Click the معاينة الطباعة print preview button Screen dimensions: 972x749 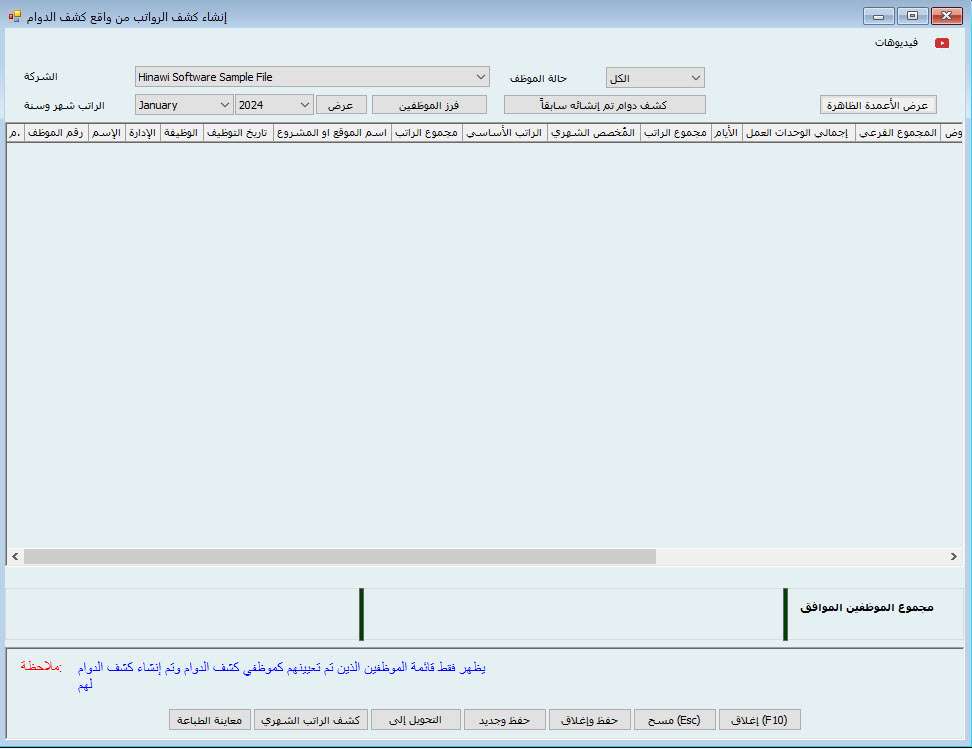point(209,720)
